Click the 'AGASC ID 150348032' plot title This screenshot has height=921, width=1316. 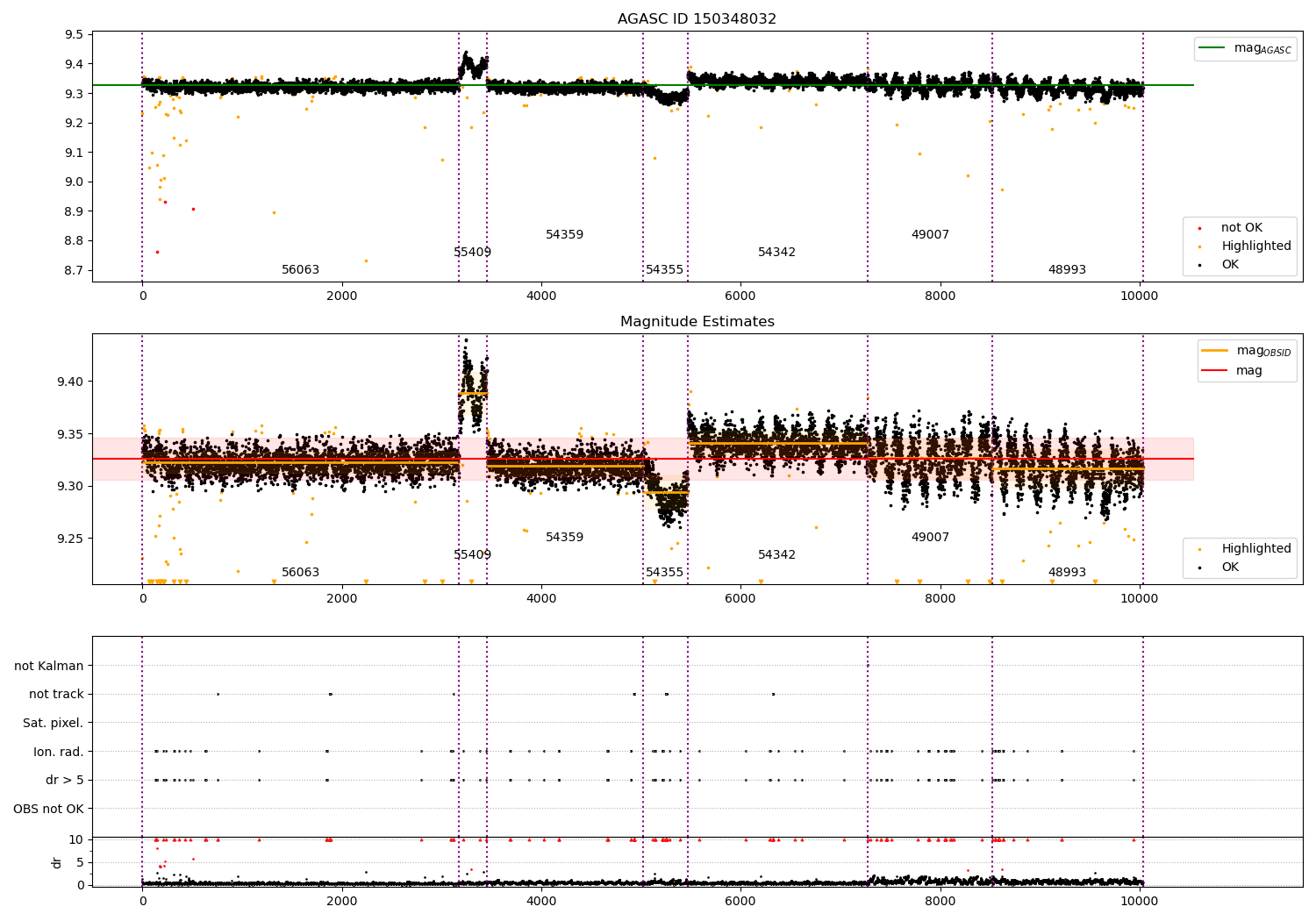click(697, 18)
